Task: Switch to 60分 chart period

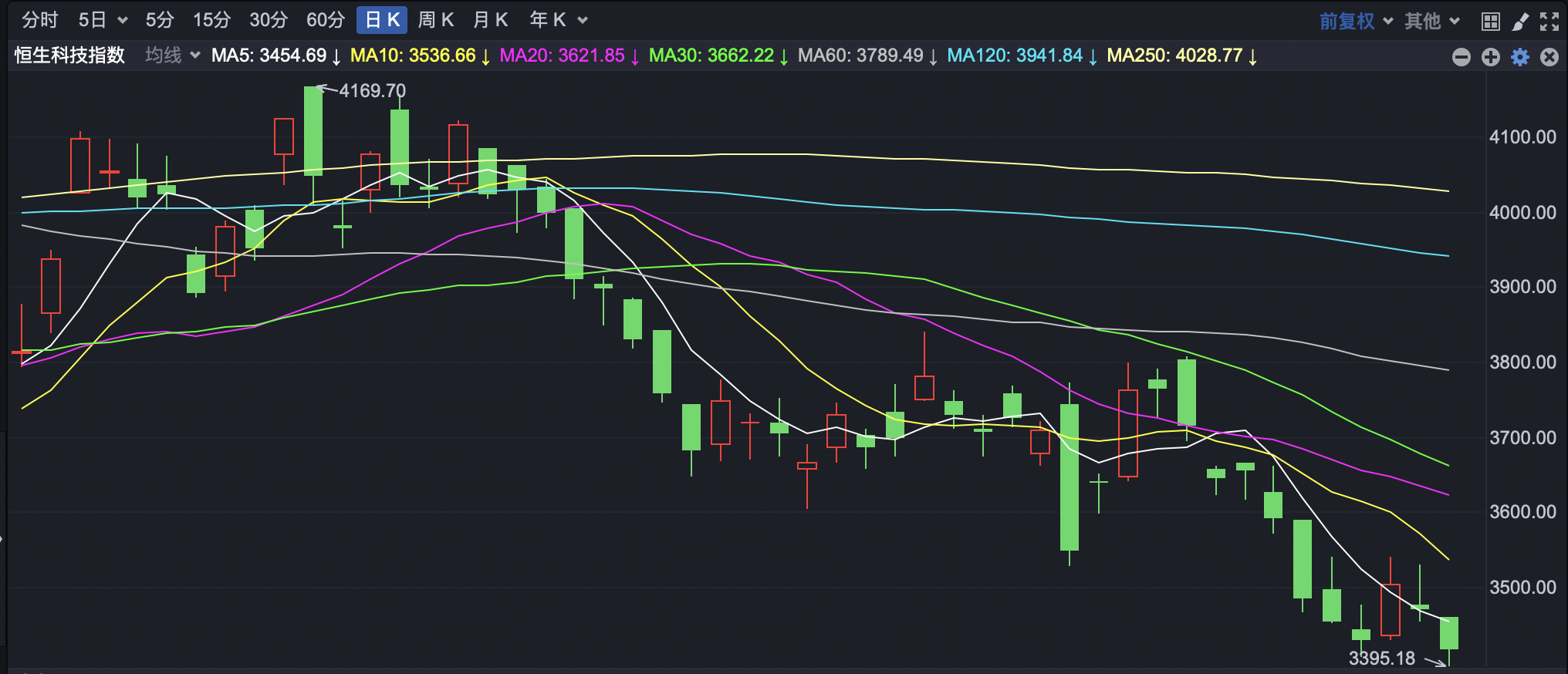Action: (x=325, y=20)
